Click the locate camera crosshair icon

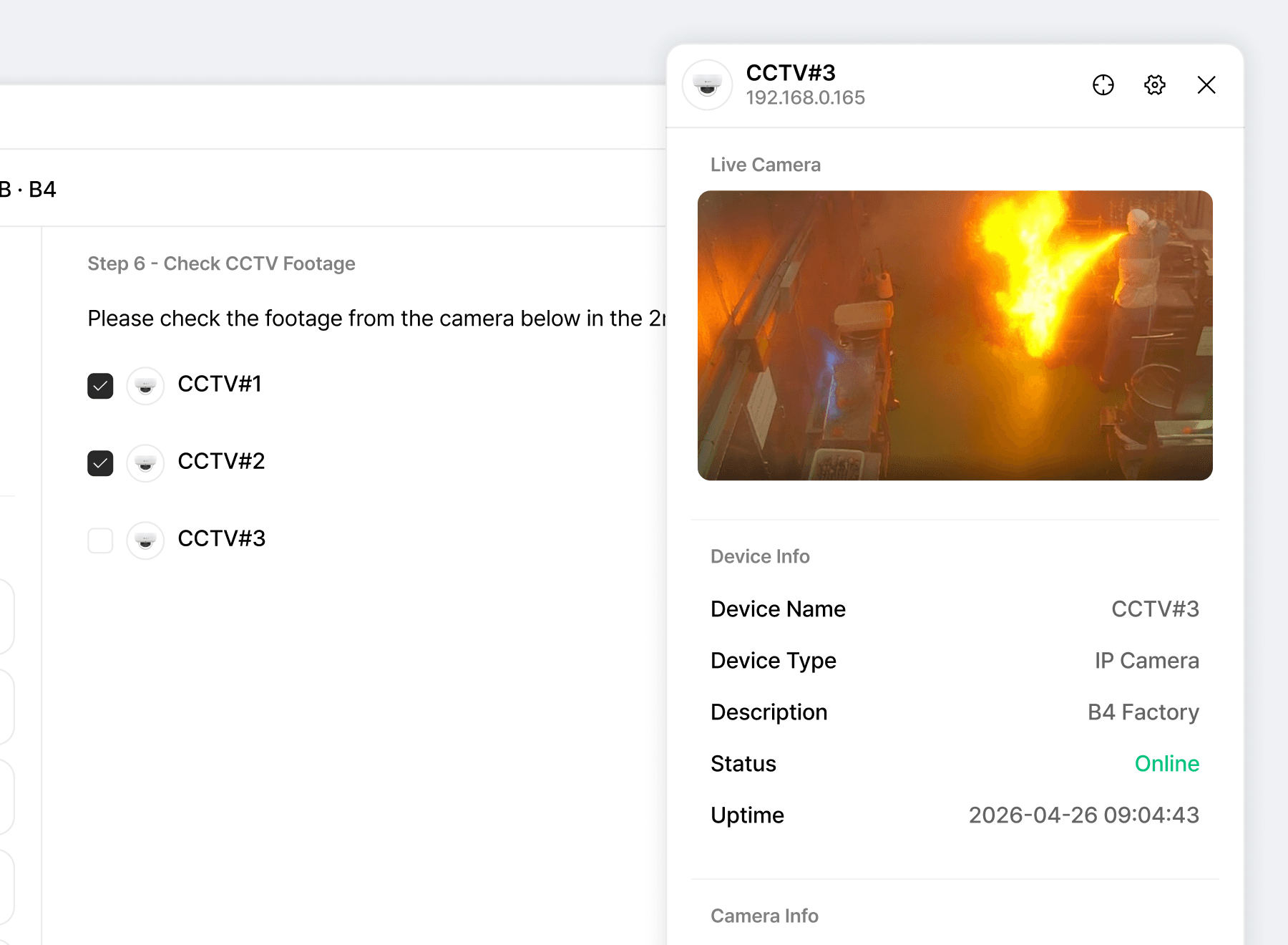pyautogui.click(x=1103, y=85)
